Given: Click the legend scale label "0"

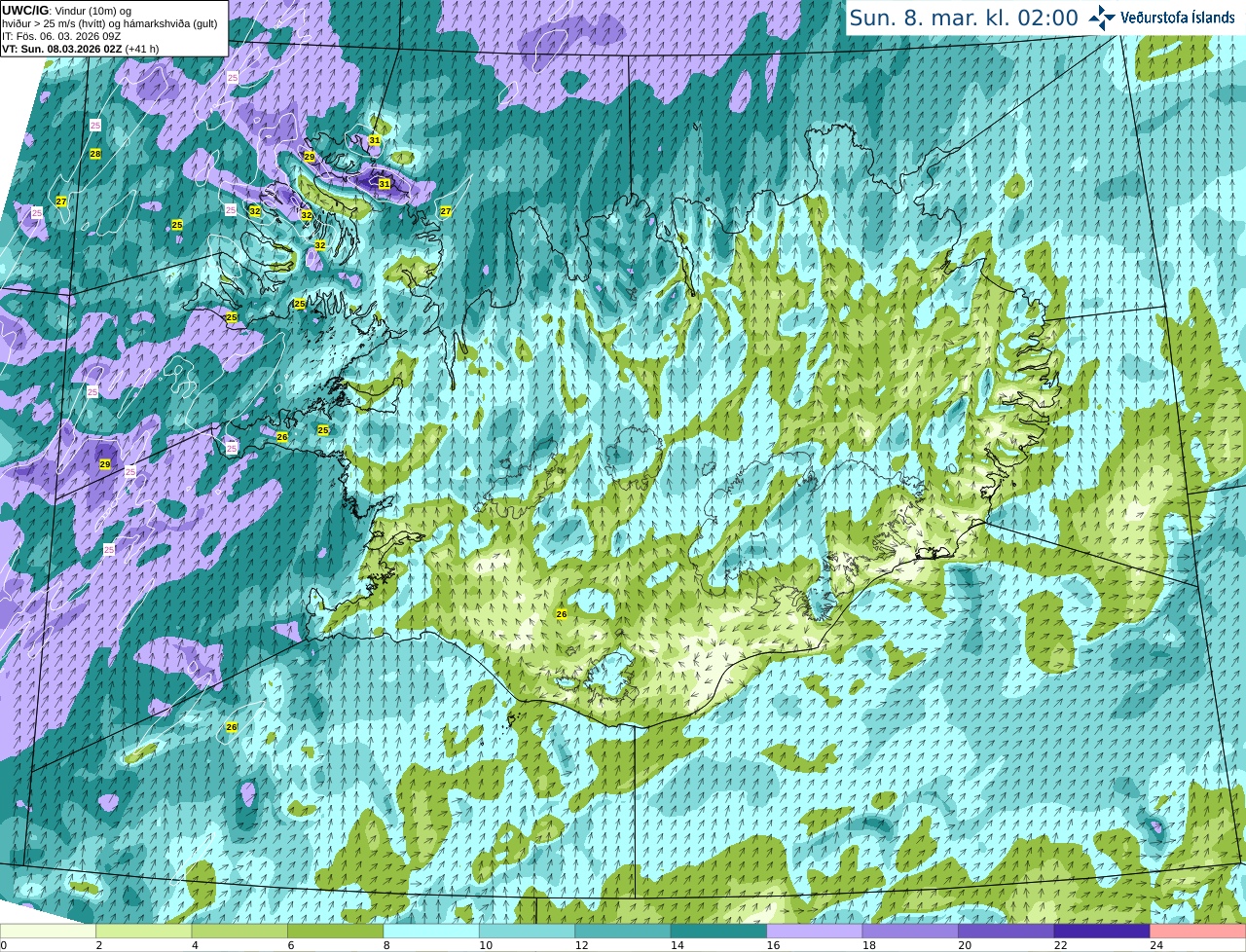Looking at the screenshot, I should [x=4, y=945].
